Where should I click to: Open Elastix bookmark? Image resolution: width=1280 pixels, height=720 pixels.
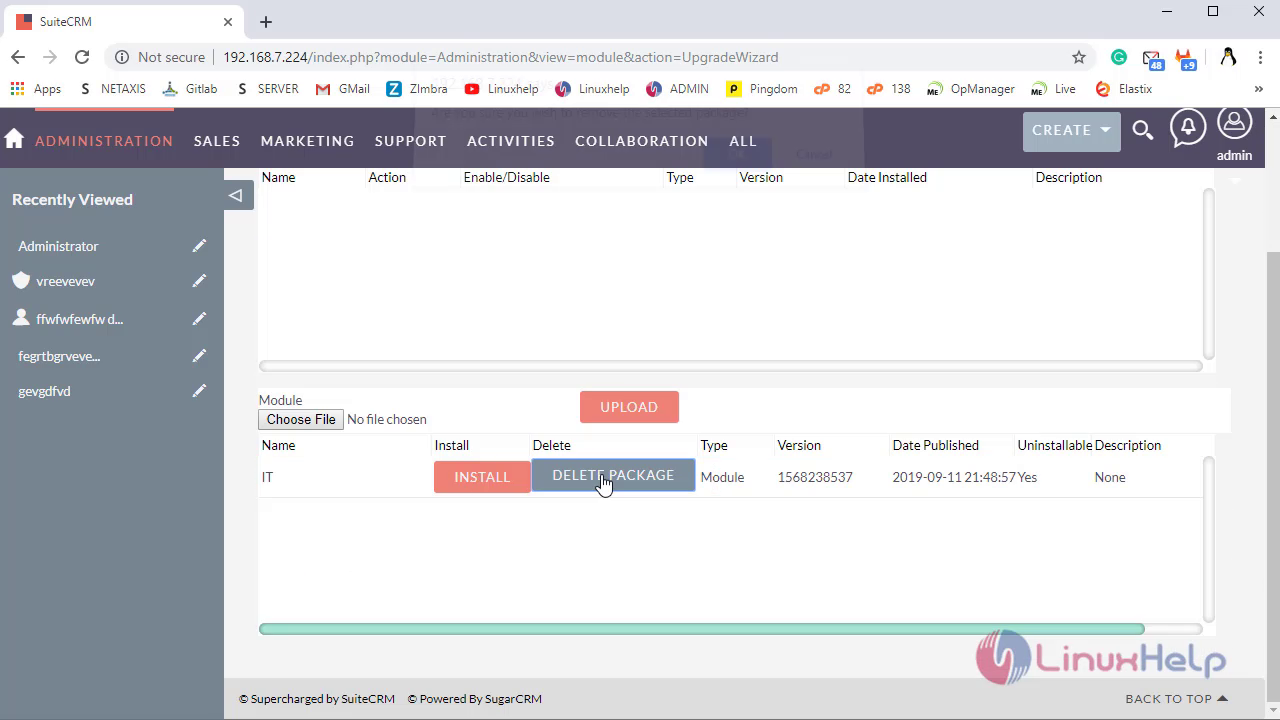pos(1123,89)
